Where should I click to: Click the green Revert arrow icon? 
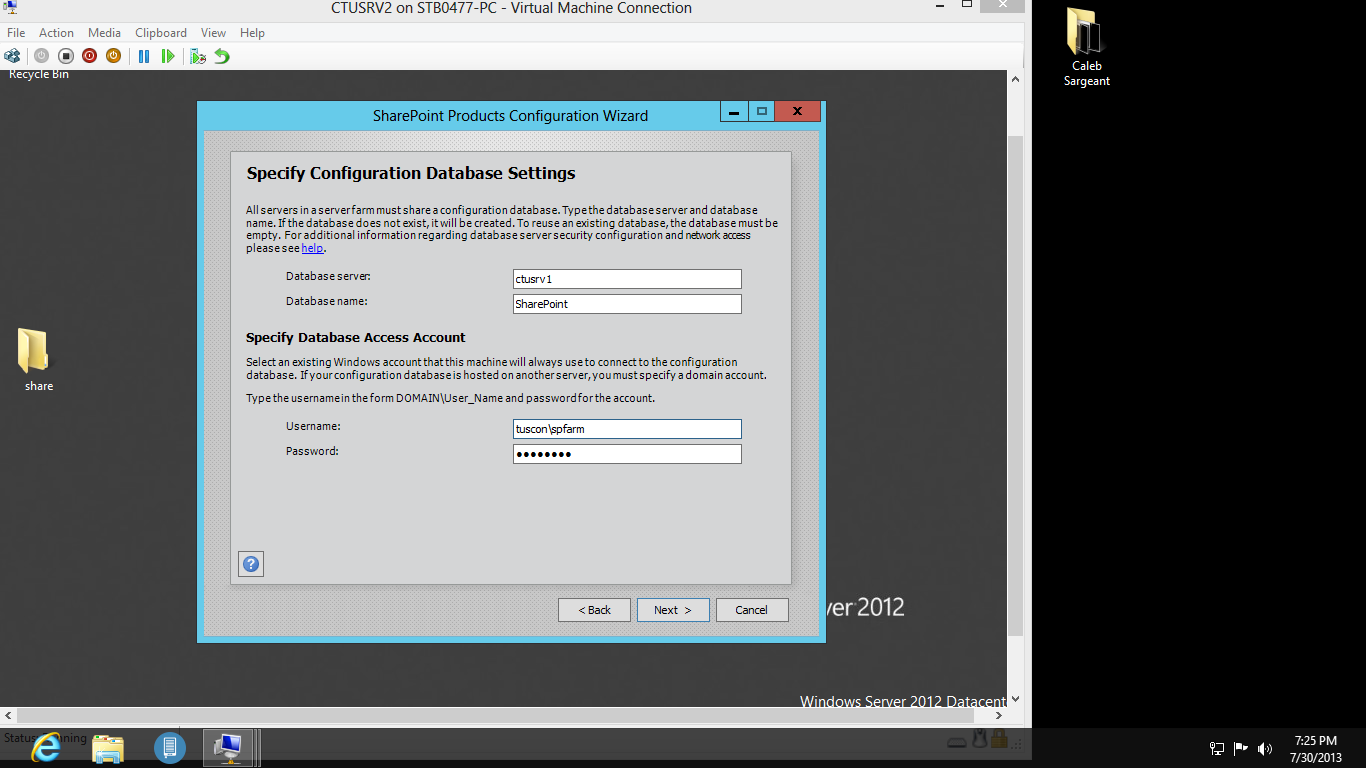point(222,56)
